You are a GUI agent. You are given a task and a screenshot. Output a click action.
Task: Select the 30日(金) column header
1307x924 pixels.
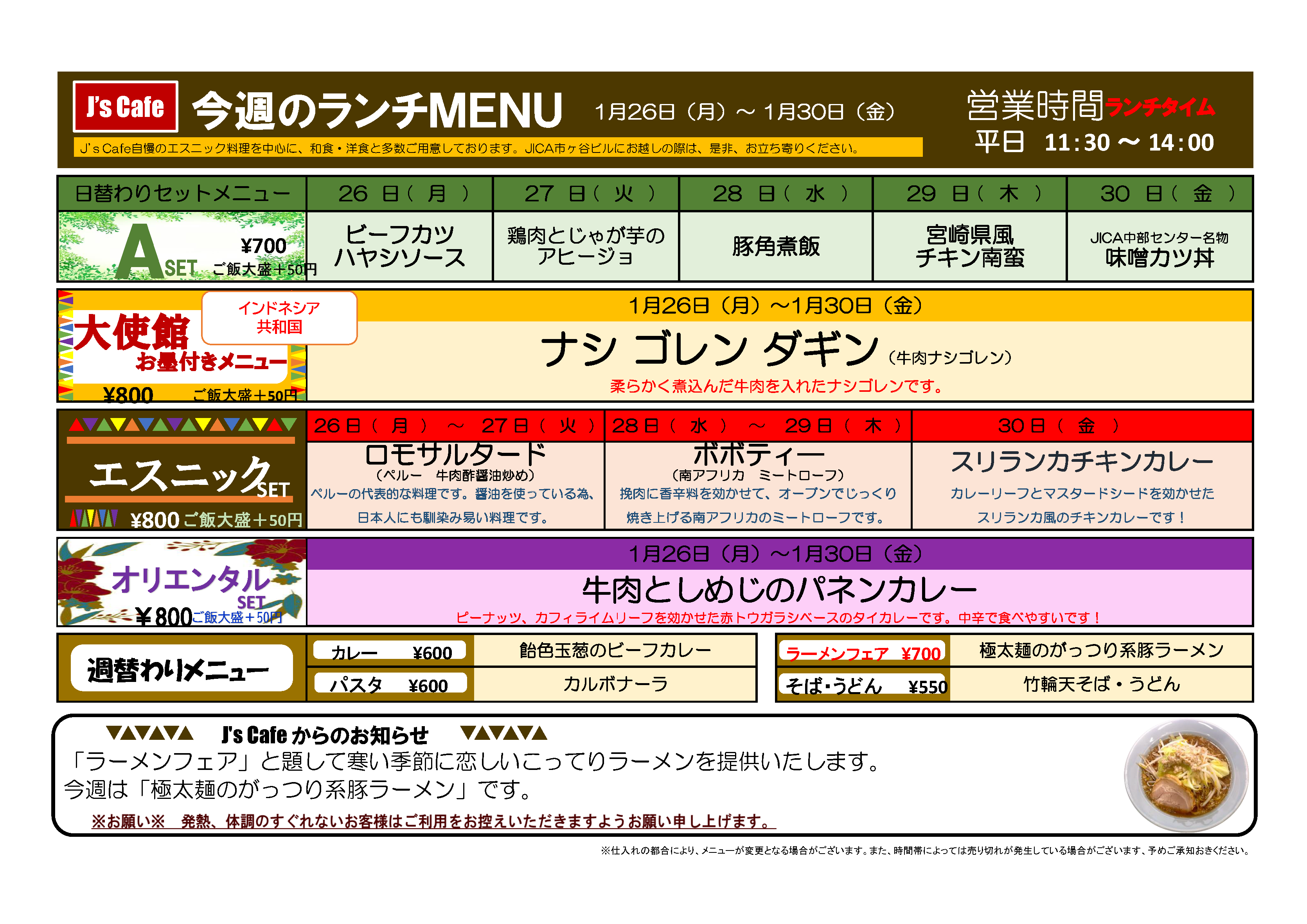click(1160, 194)
